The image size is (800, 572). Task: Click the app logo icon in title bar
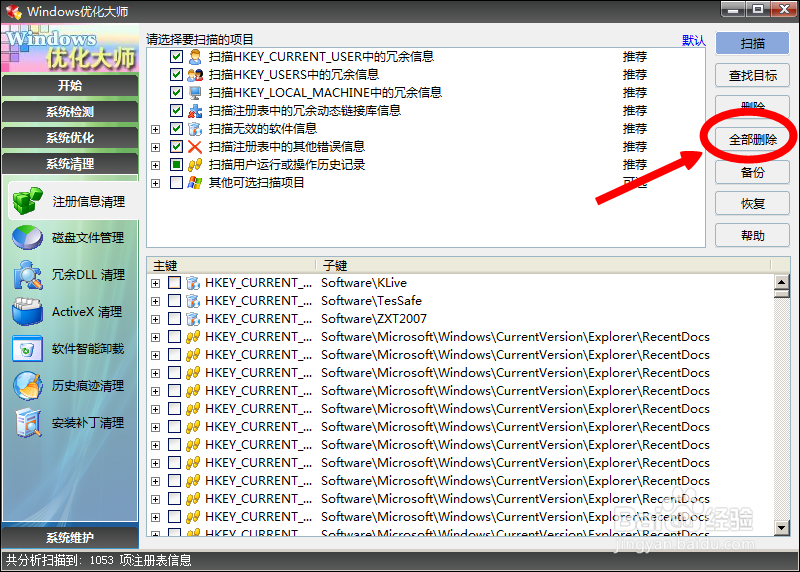(13, 11)
